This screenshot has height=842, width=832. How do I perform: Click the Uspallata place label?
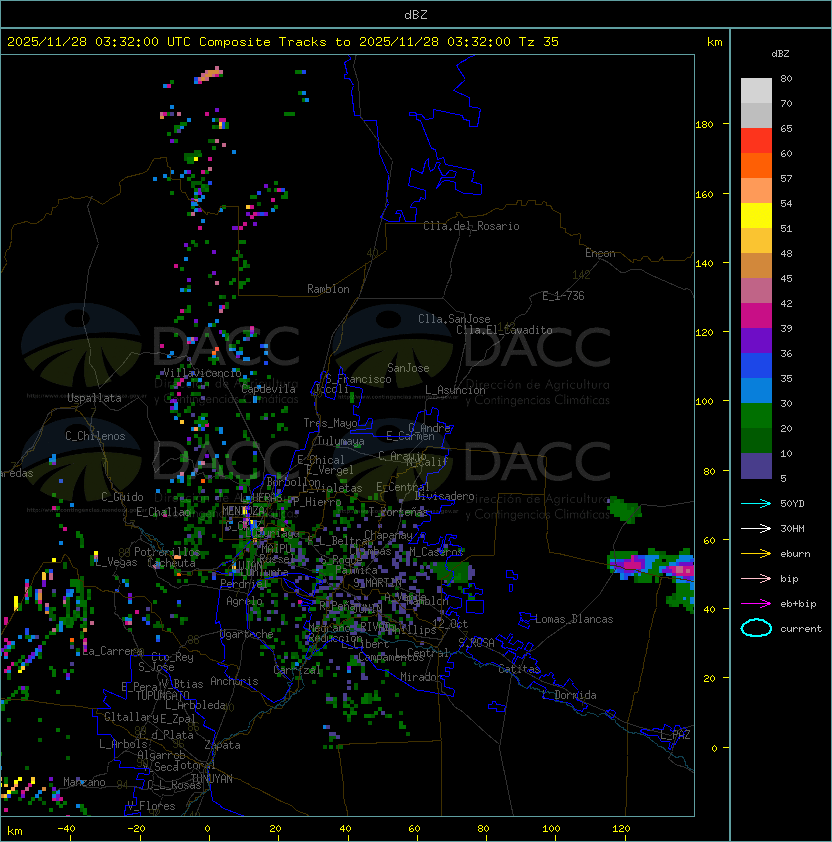tap(94, 398)
